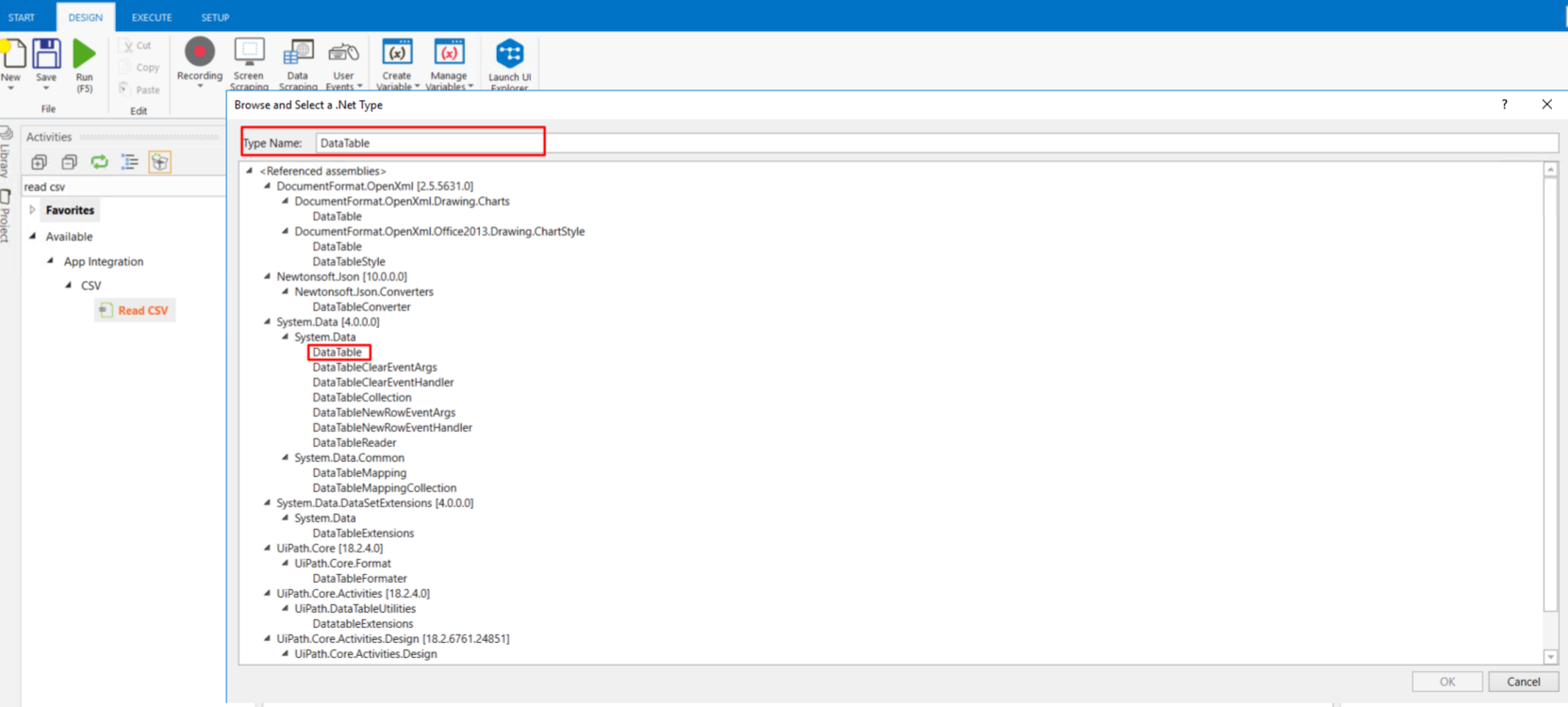
Task: Open the Manage Packages icon in Activities
Action: [159, 162]
